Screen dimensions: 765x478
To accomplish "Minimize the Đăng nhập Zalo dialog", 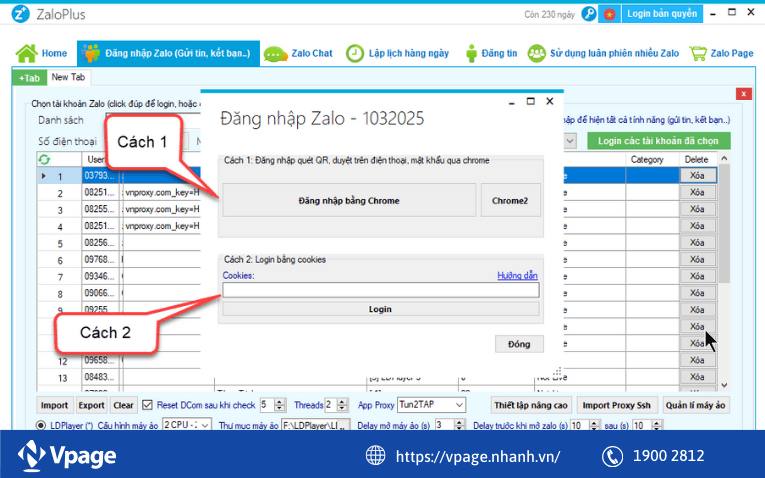I will 511,102.
